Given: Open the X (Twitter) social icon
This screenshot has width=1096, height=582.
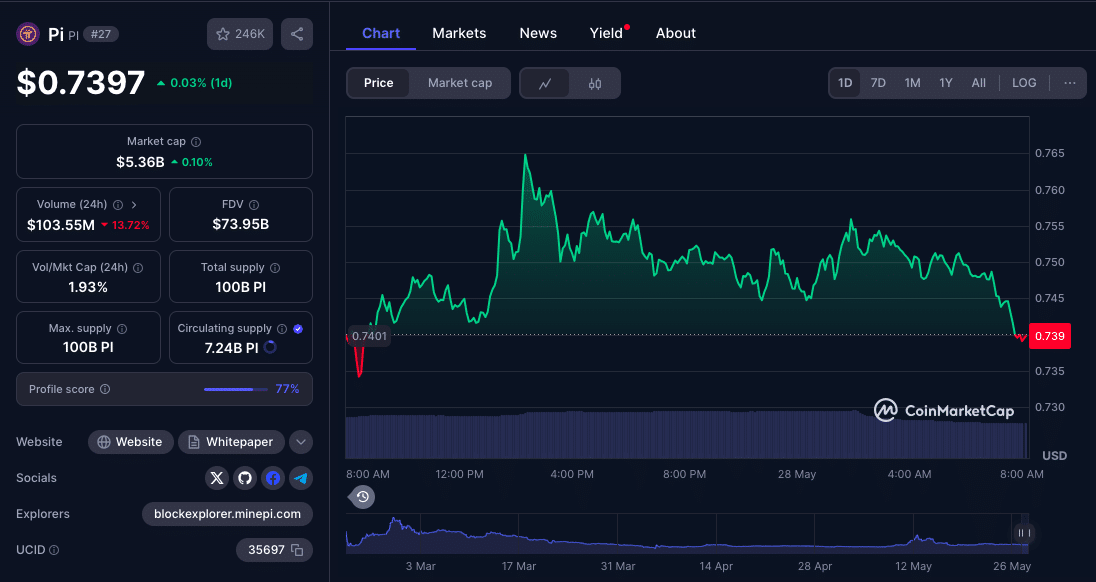Looking at the screenshot, I should (217, 478).
